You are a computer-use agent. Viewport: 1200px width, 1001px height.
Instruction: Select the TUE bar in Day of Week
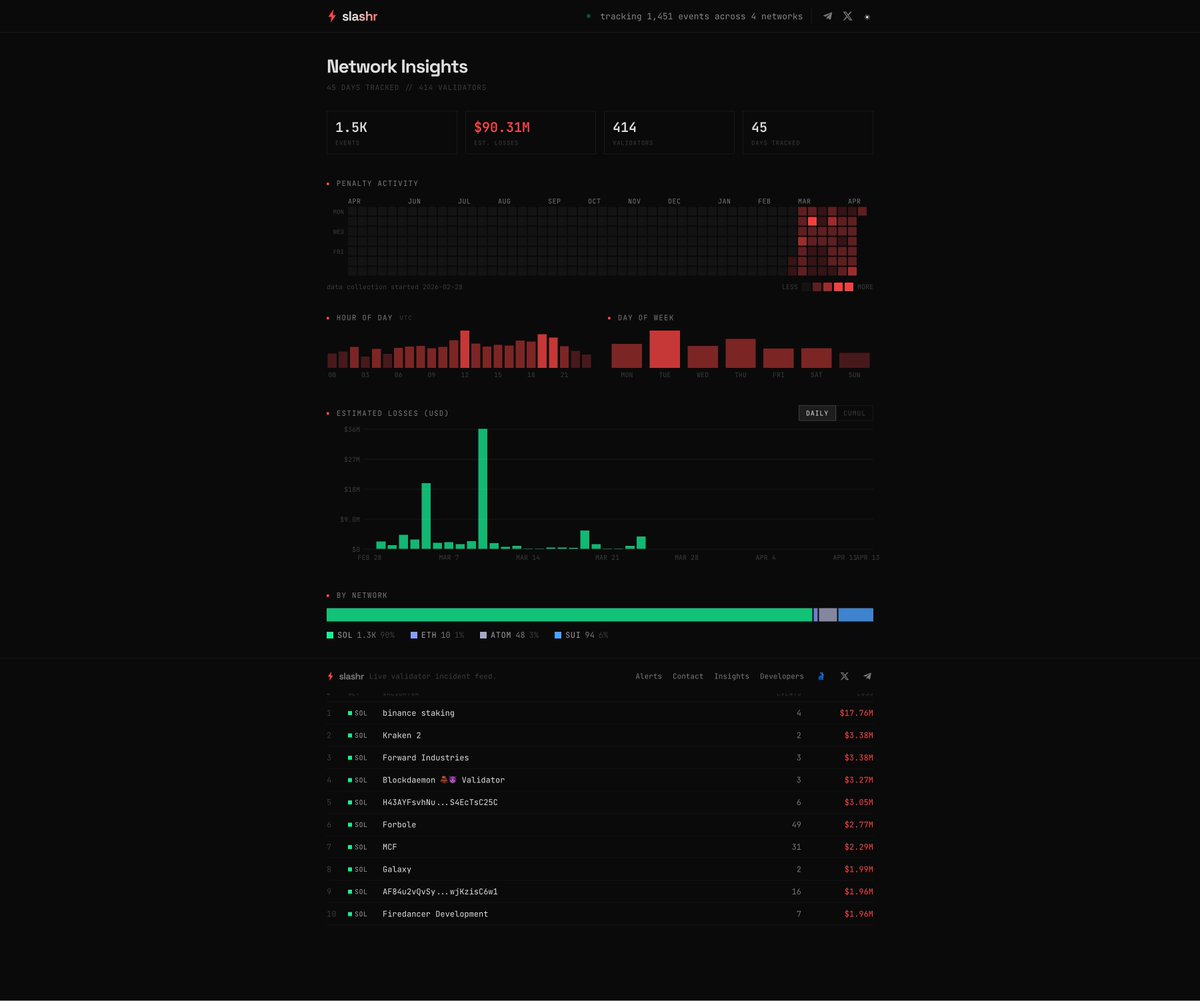(x=665, y=349)
